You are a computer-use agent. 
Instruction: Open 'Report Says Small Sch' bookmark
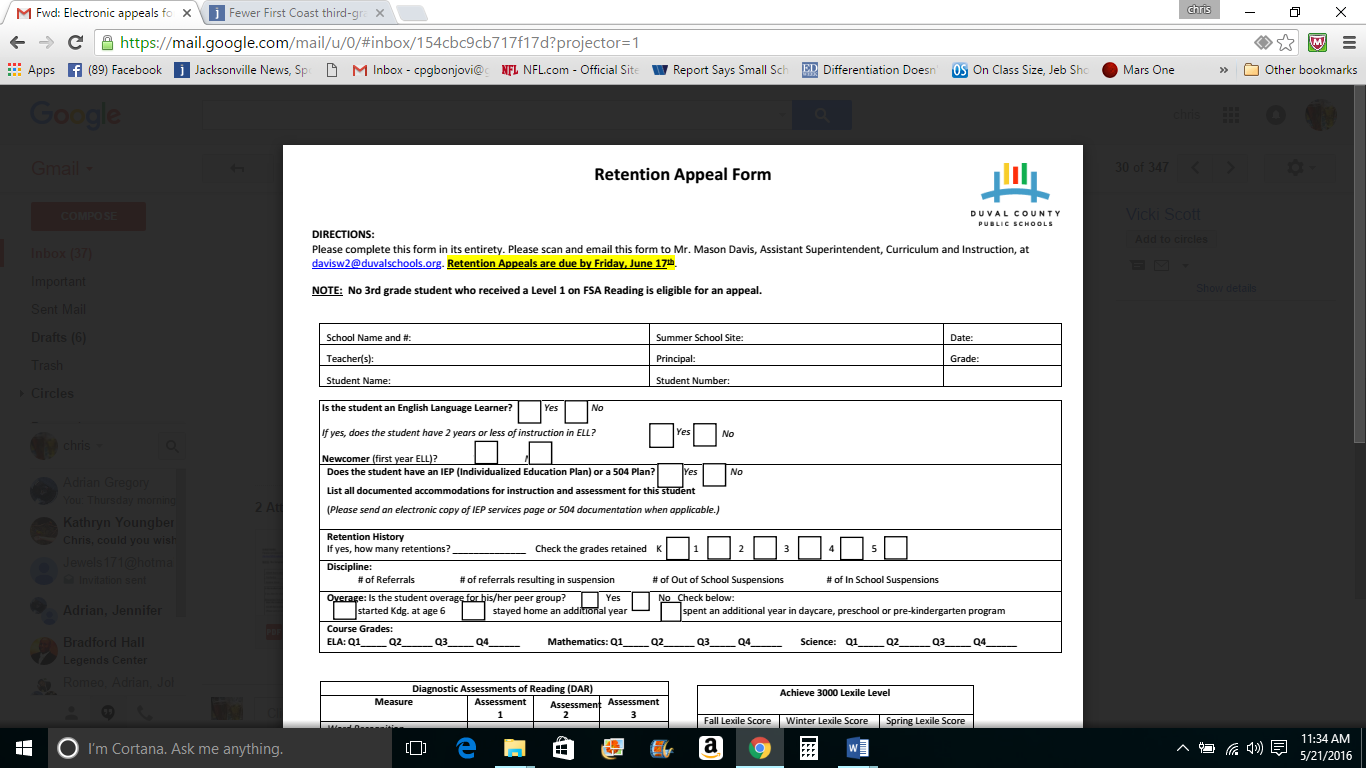pos(721,70)
